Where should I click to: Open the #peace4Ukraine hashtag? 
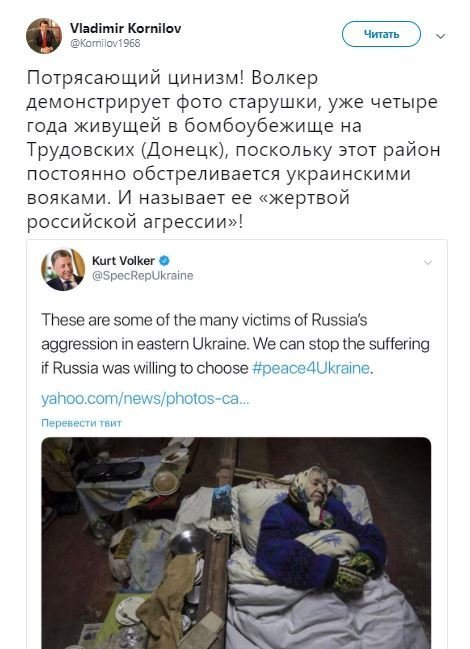[311, 368]
